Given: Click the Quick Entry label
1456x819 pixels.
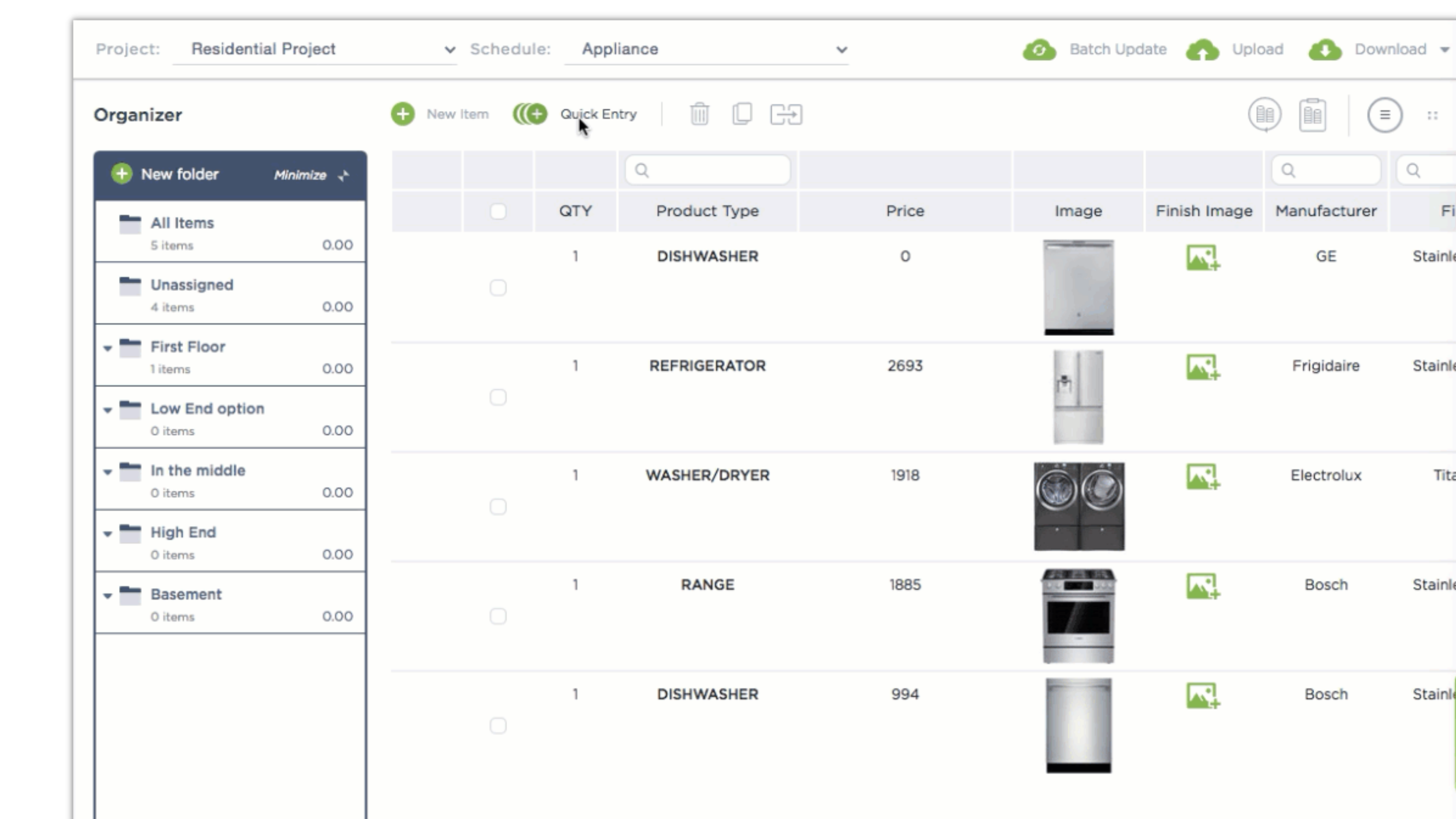Looking at the screenshot, I should pos(599,114).
